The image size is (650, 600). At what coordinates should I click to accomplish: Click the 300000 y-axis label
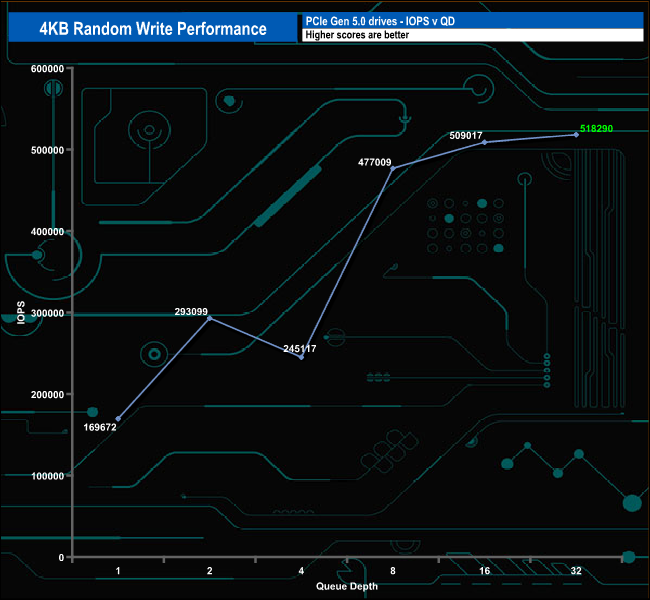point(47,313)
